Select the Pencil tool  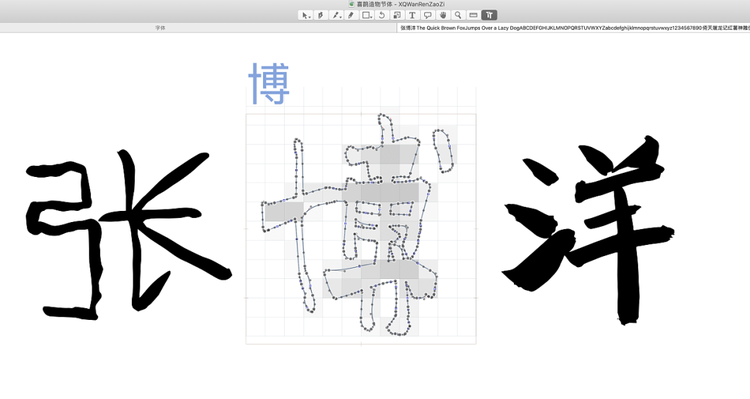(351, 15)
